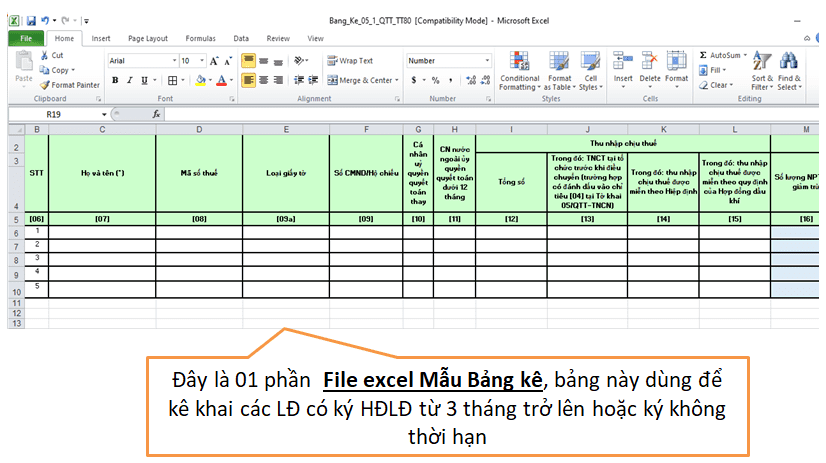Expand the Arial font name dropdown

173,61
